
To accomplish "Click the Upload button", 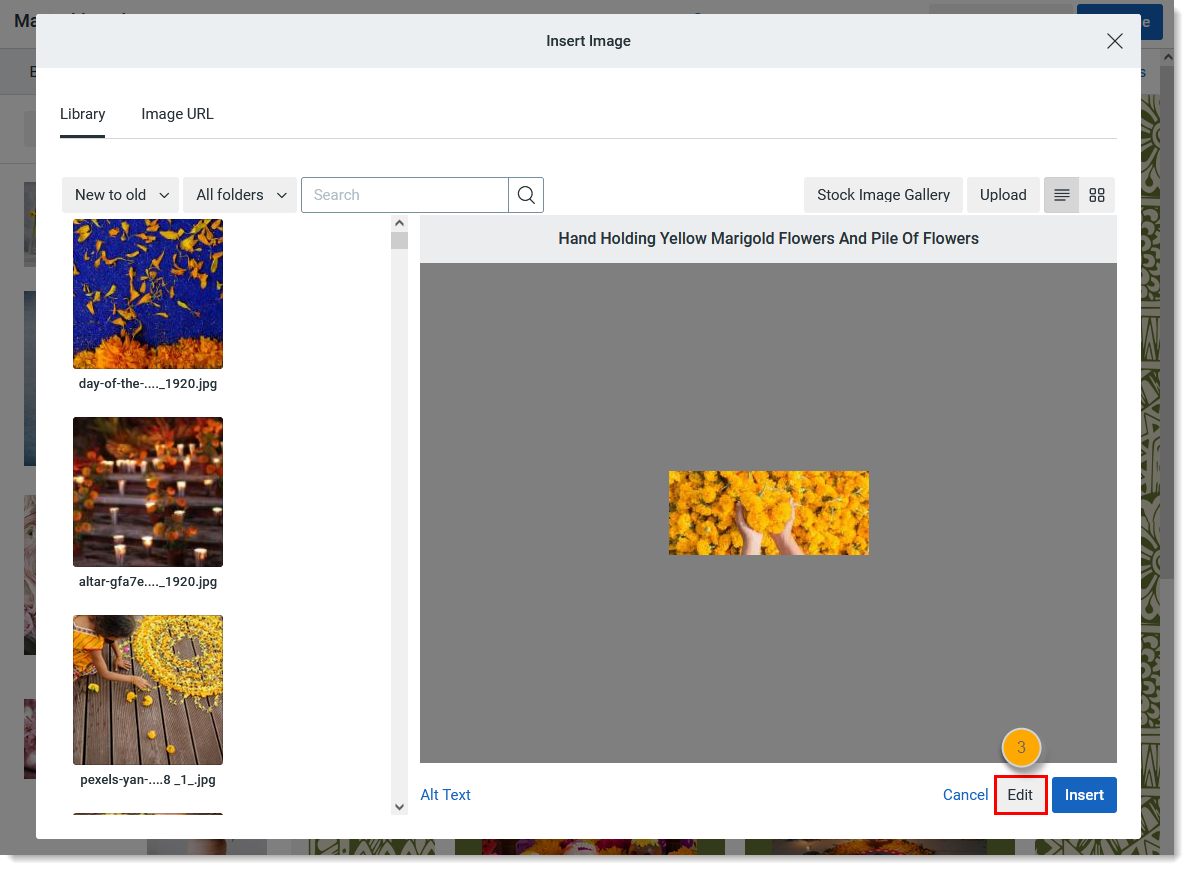I will (x=1003, y=195).
